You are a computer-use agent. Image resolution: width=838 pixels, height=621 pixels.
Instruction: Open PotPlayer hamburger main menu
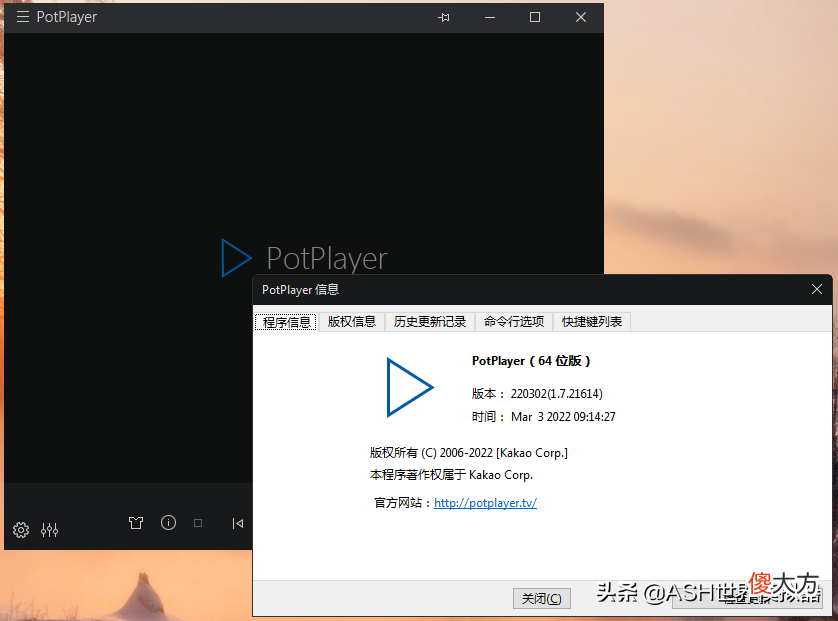point(22,17)
